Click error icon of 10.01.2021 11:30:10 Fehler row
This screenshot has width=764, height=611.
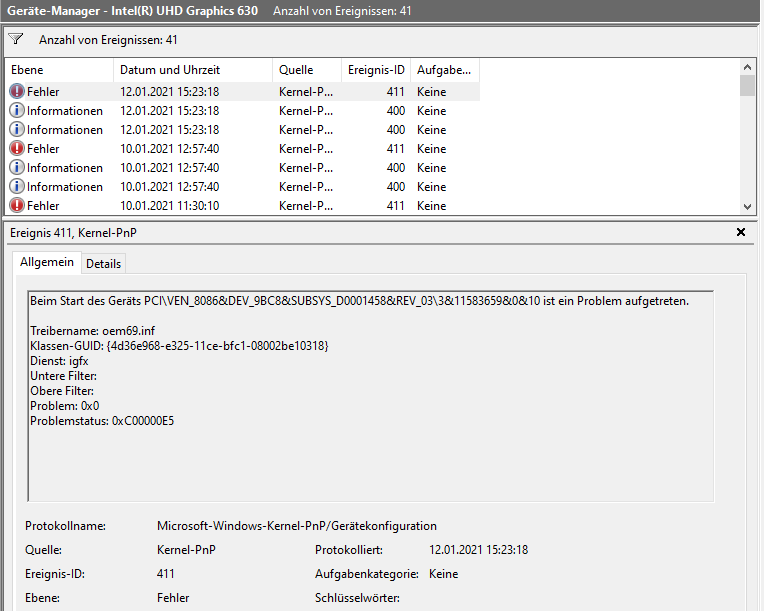17,205
